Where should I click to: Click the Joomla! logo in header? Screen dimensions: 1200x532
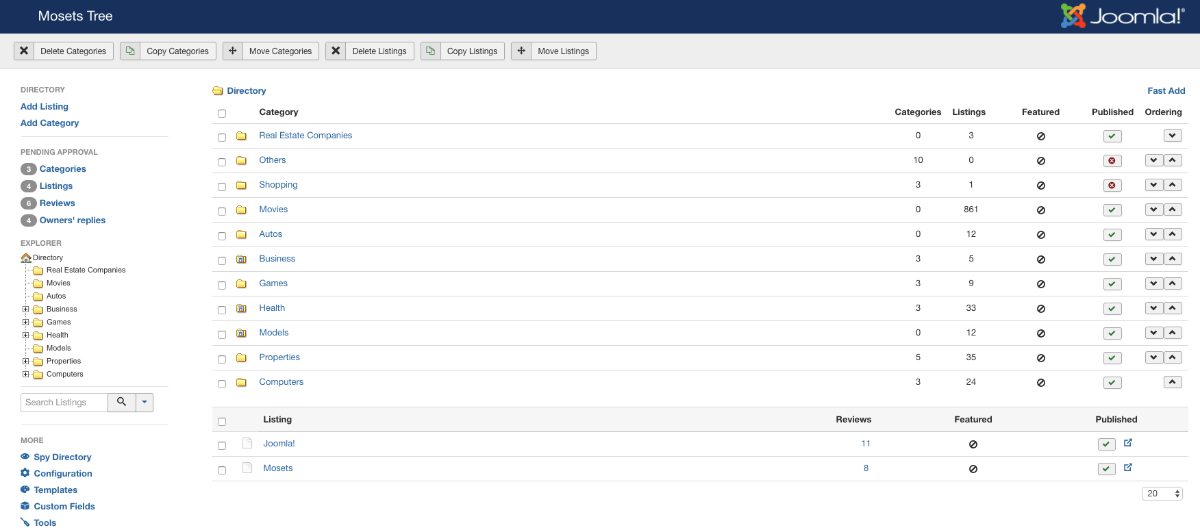(1122, 16)
